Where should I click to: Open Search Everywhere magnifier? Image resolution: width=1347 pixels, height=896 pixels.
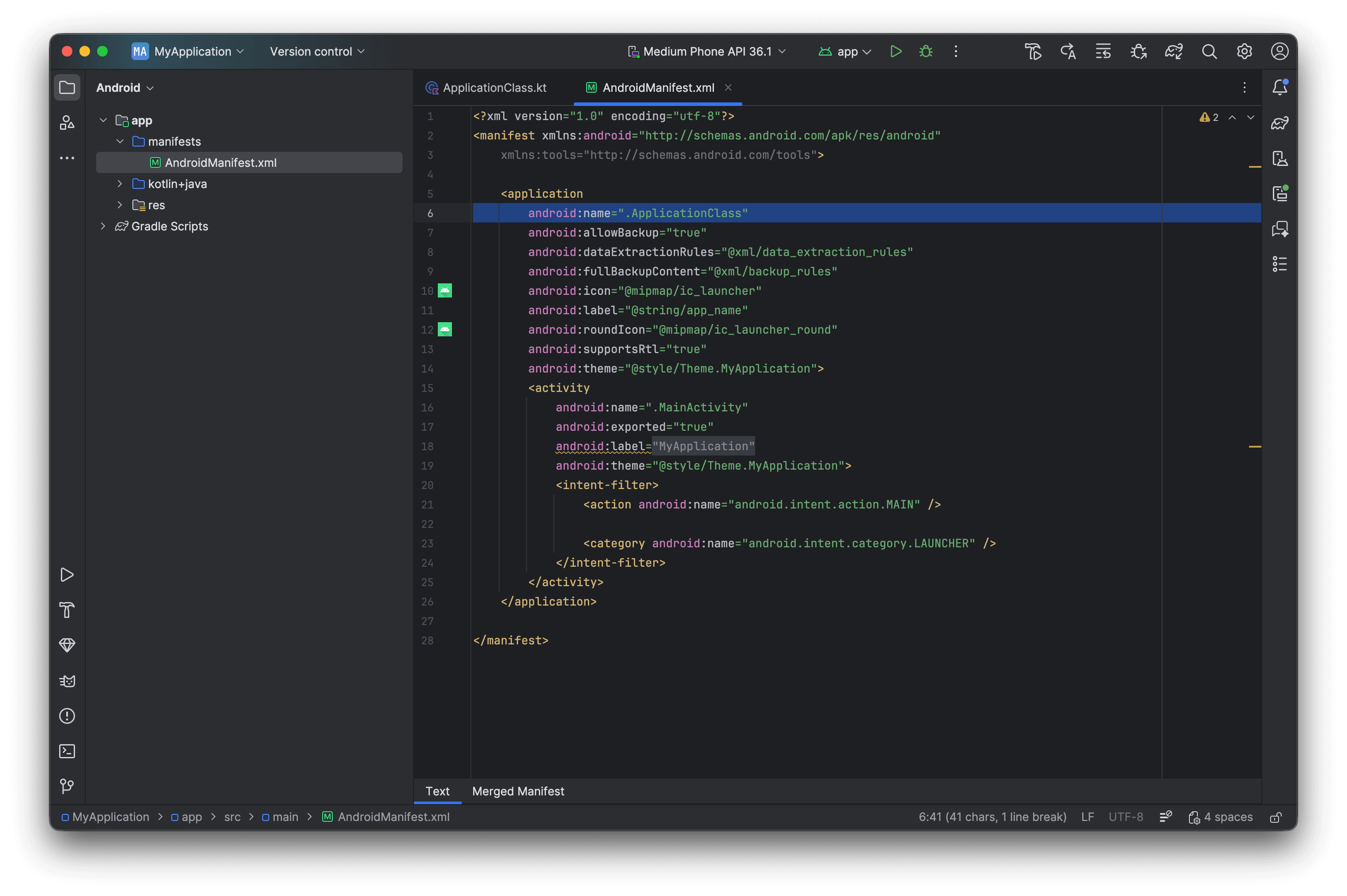[x=1209, y=52]
